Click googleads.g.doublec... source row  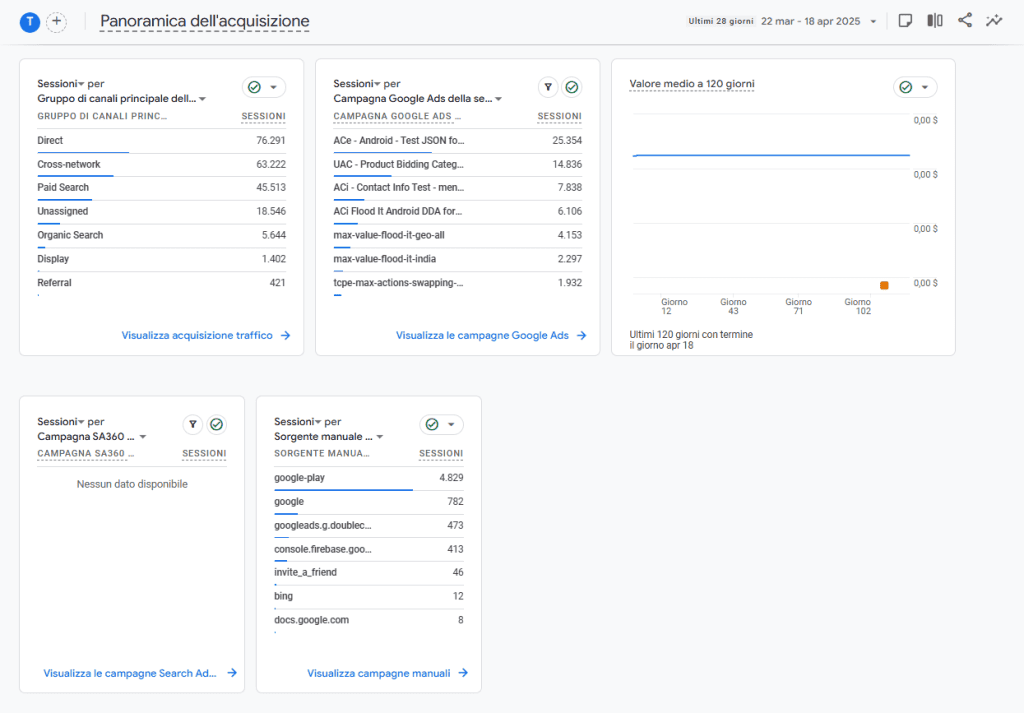368,526
